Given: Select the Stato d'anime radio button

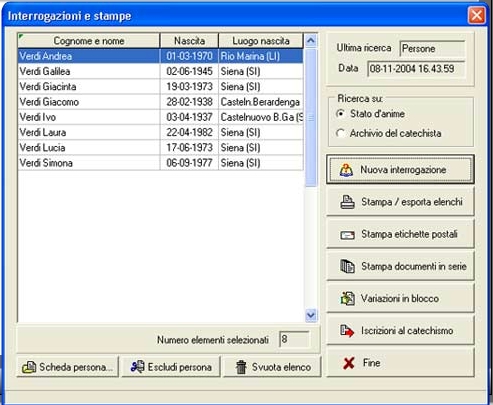Looking at the screenshot, I should point(340,114).
